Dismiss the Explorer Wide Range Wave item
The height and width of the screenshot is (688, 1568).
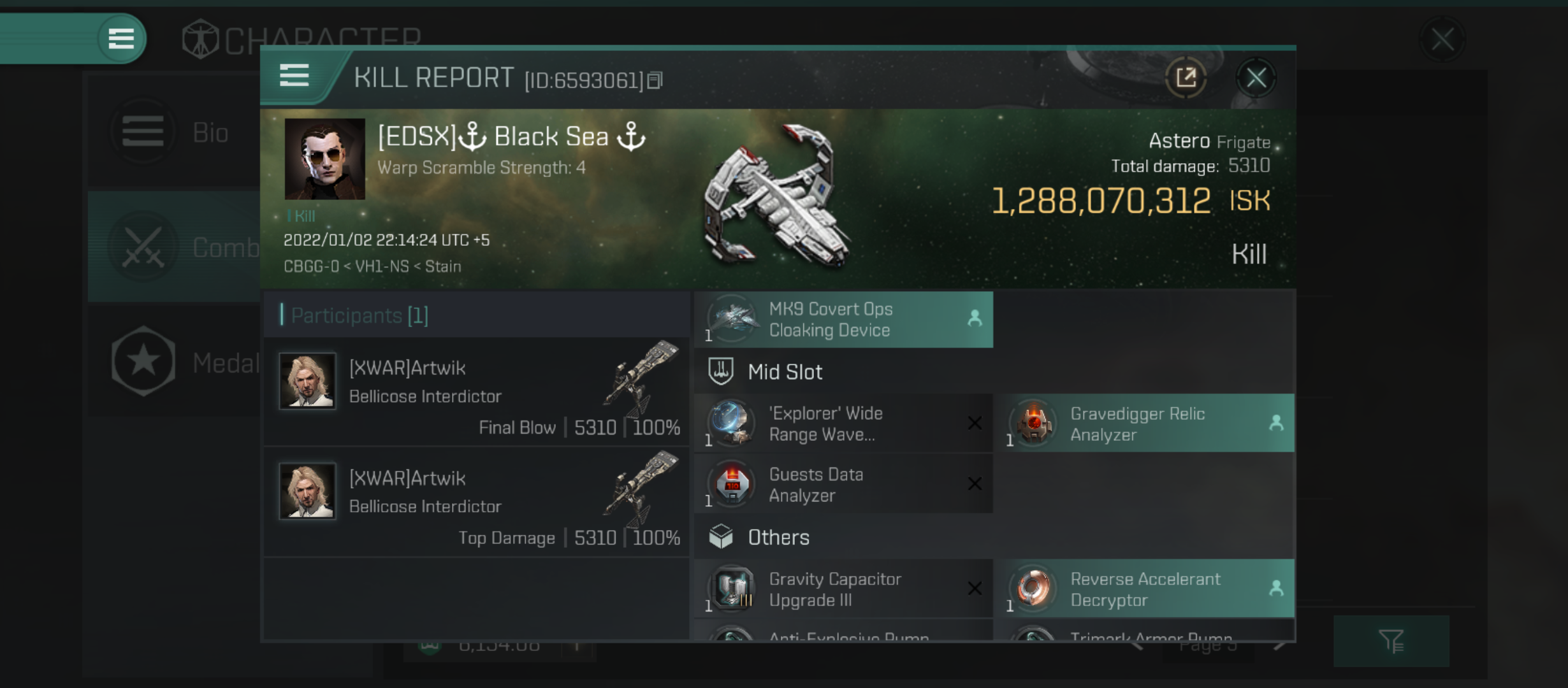click(978, 424)
